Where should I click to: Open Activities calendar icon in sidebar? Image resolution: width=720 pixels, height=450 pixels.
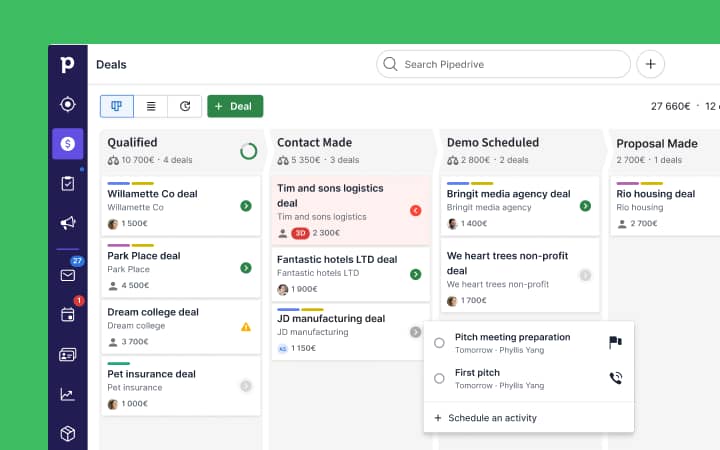tap(68, 315)
